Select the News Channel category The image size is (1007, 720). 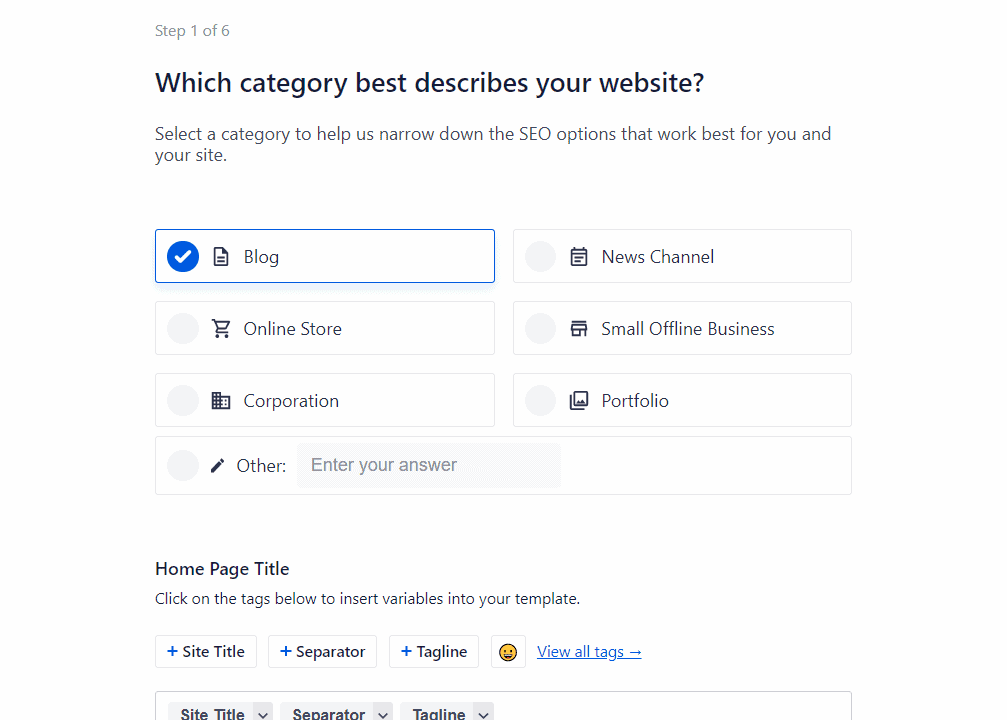(540, 256)
